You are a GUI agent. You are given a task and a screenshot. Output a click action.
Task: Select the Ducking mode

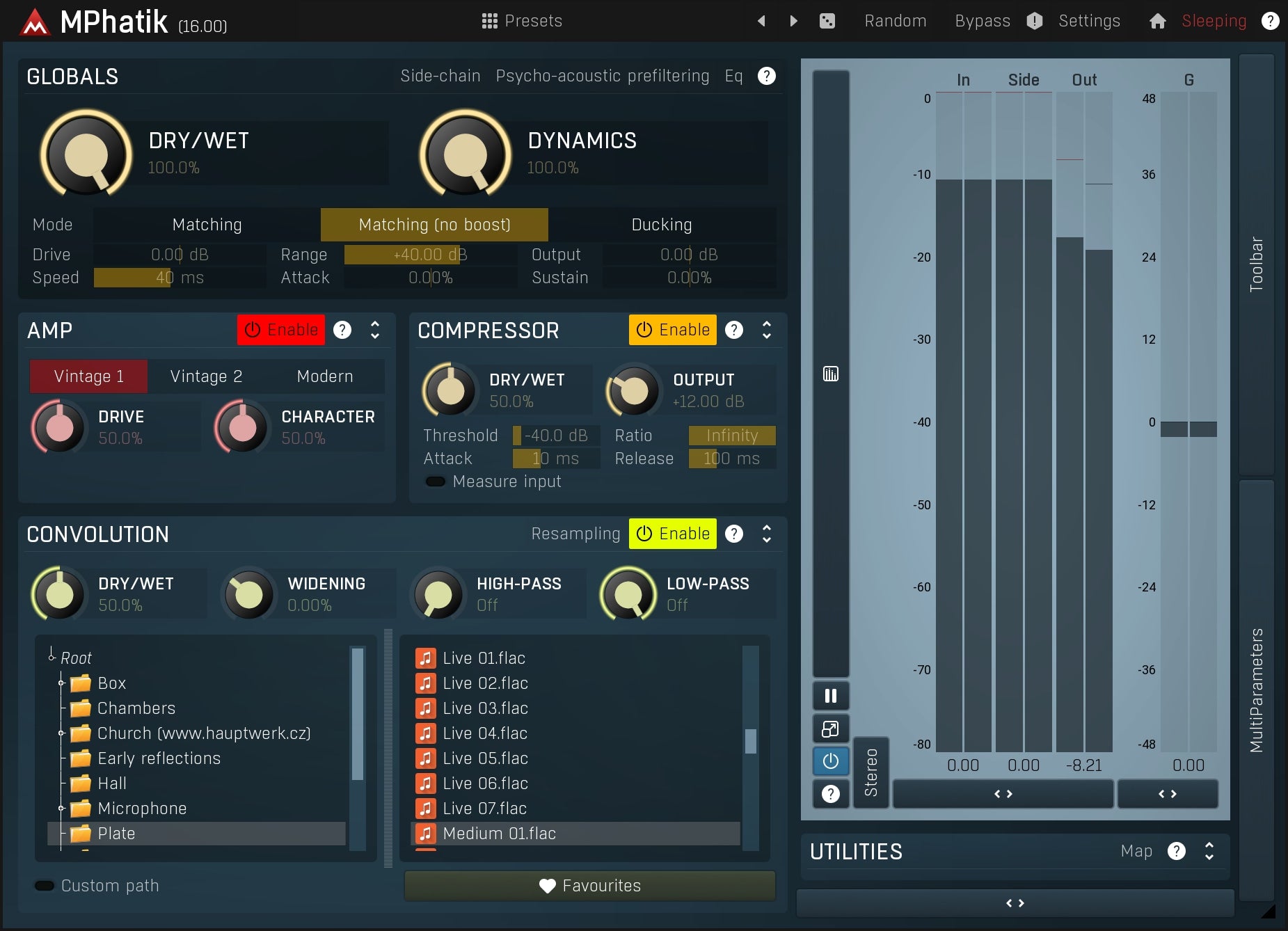[x=661, y=224]
